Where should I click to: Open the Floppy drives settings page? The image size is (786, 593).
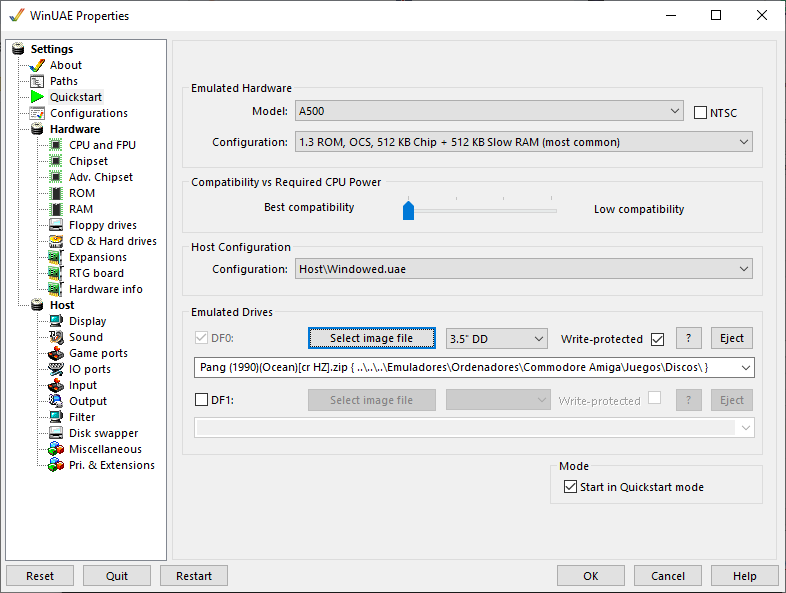point(103,225)
